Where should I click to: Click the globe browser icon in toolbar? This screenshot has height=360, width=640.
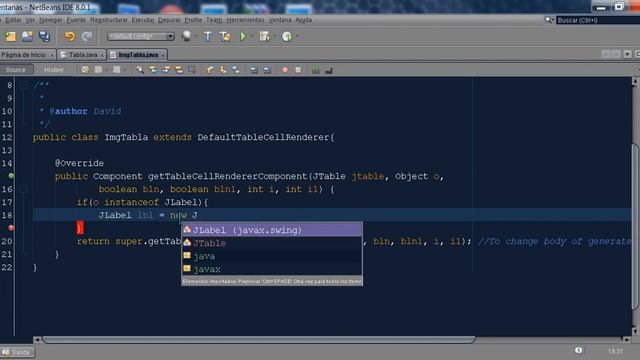click(x=187, y=36)
